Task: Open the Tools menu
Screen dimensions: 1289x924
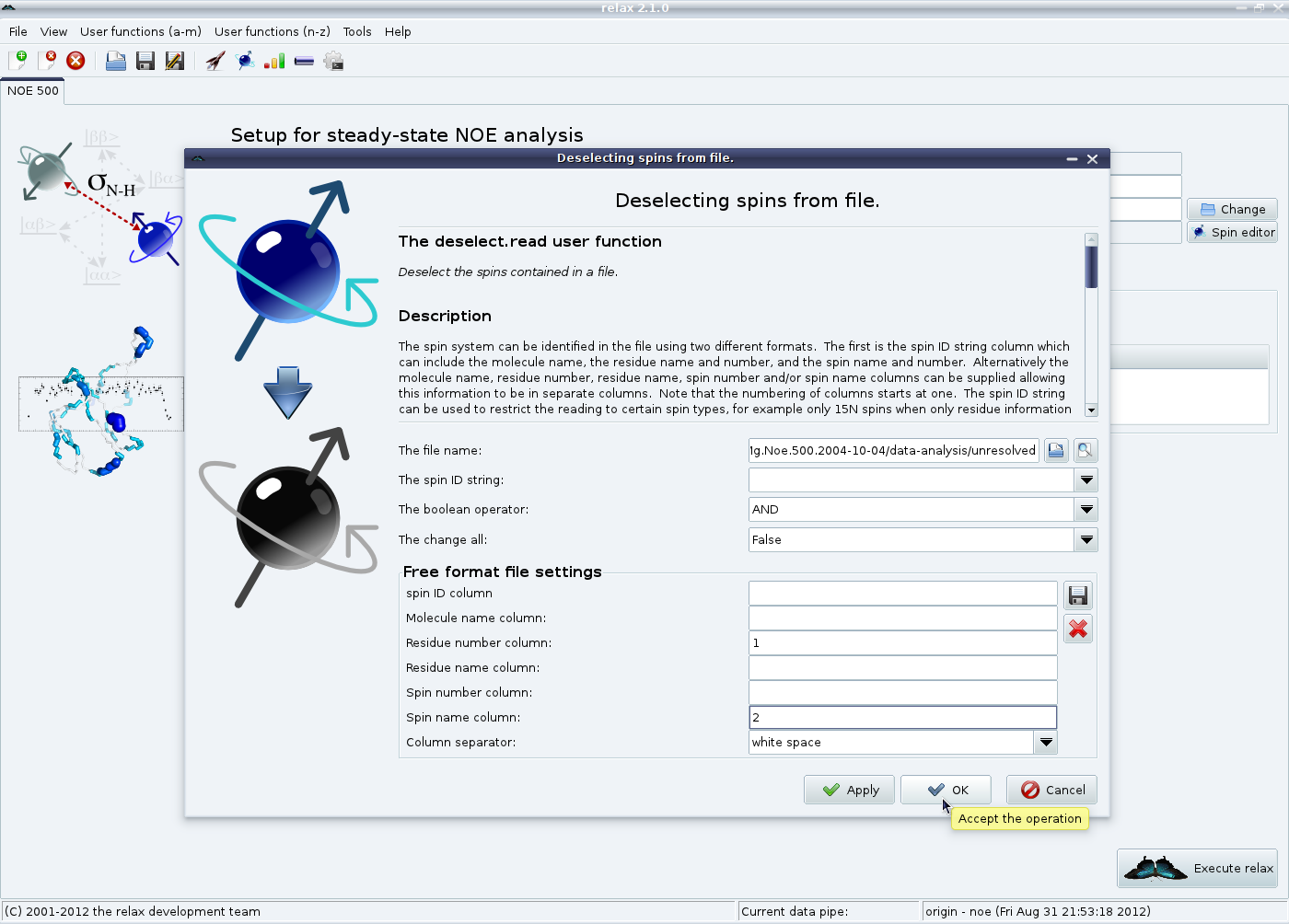Action: [x=357, y=31]
